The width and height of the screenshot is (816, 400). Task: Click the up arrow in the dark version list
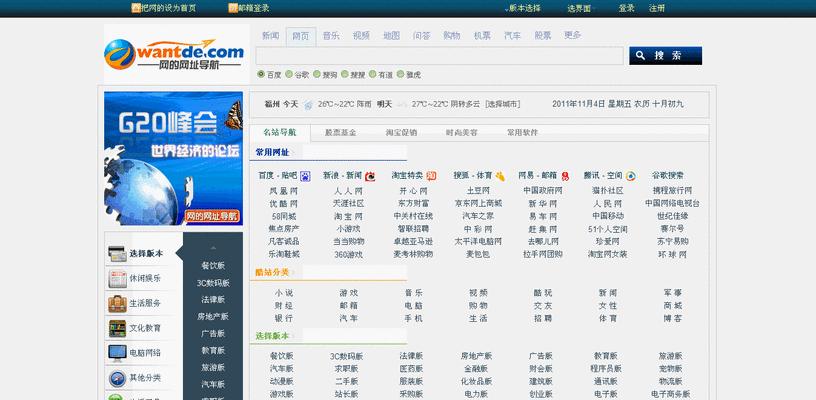[213, 248]
